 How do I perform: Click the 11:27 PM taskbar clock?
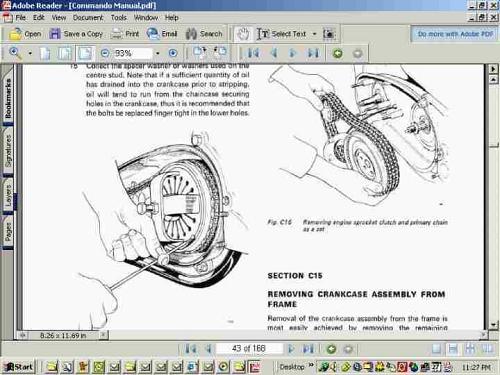476,367
